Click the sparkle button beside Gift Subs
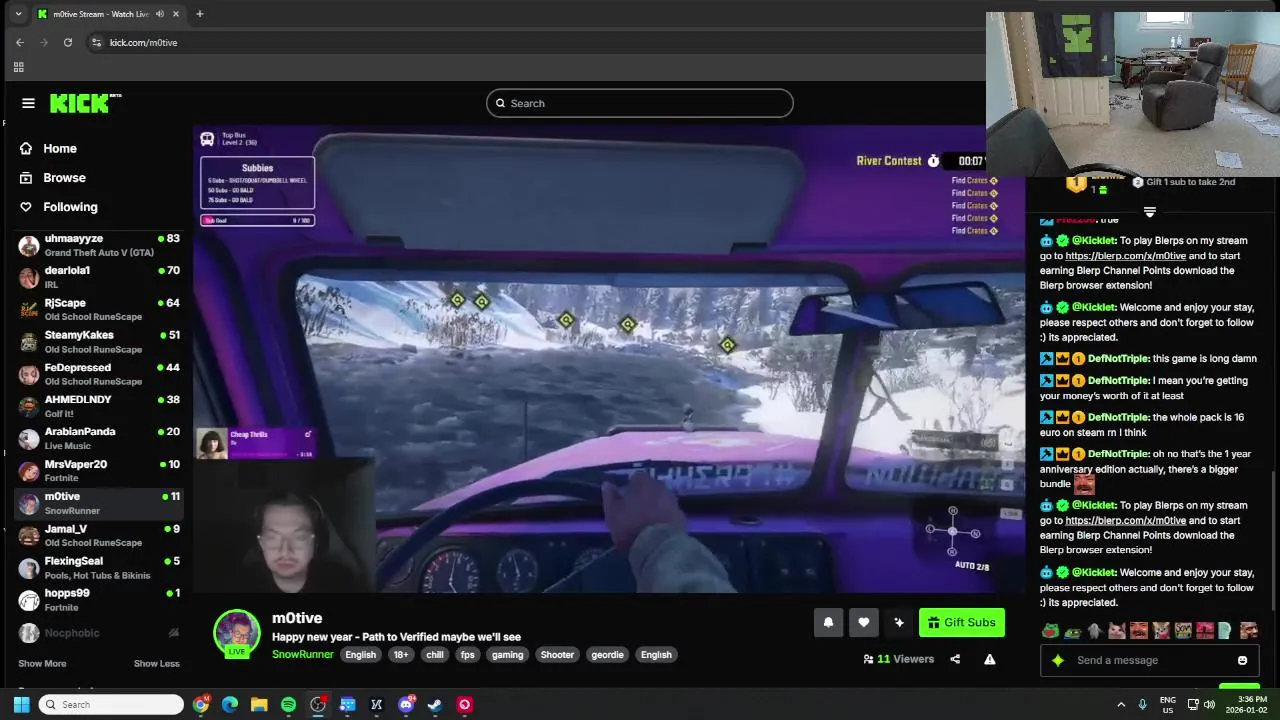1280x720 pixels. point(899,622)
